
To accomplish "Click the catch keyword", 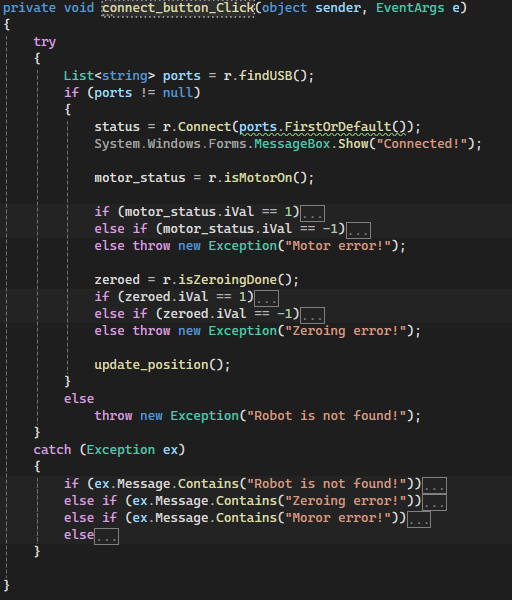I will (x=52, y=450).
